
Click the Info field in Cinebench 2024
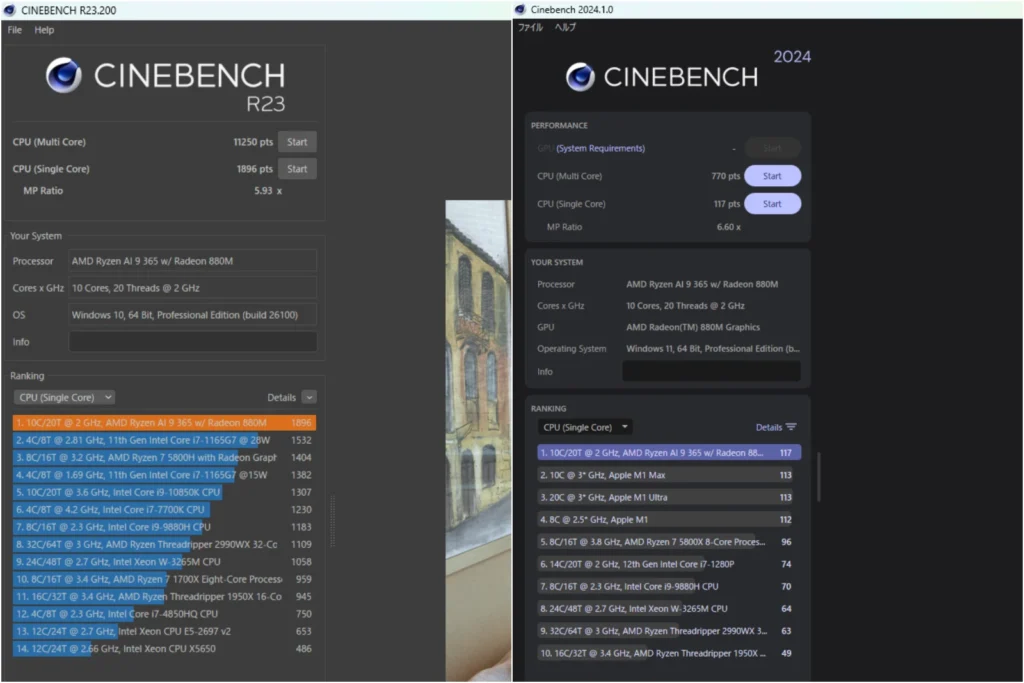tap(711, 372)
